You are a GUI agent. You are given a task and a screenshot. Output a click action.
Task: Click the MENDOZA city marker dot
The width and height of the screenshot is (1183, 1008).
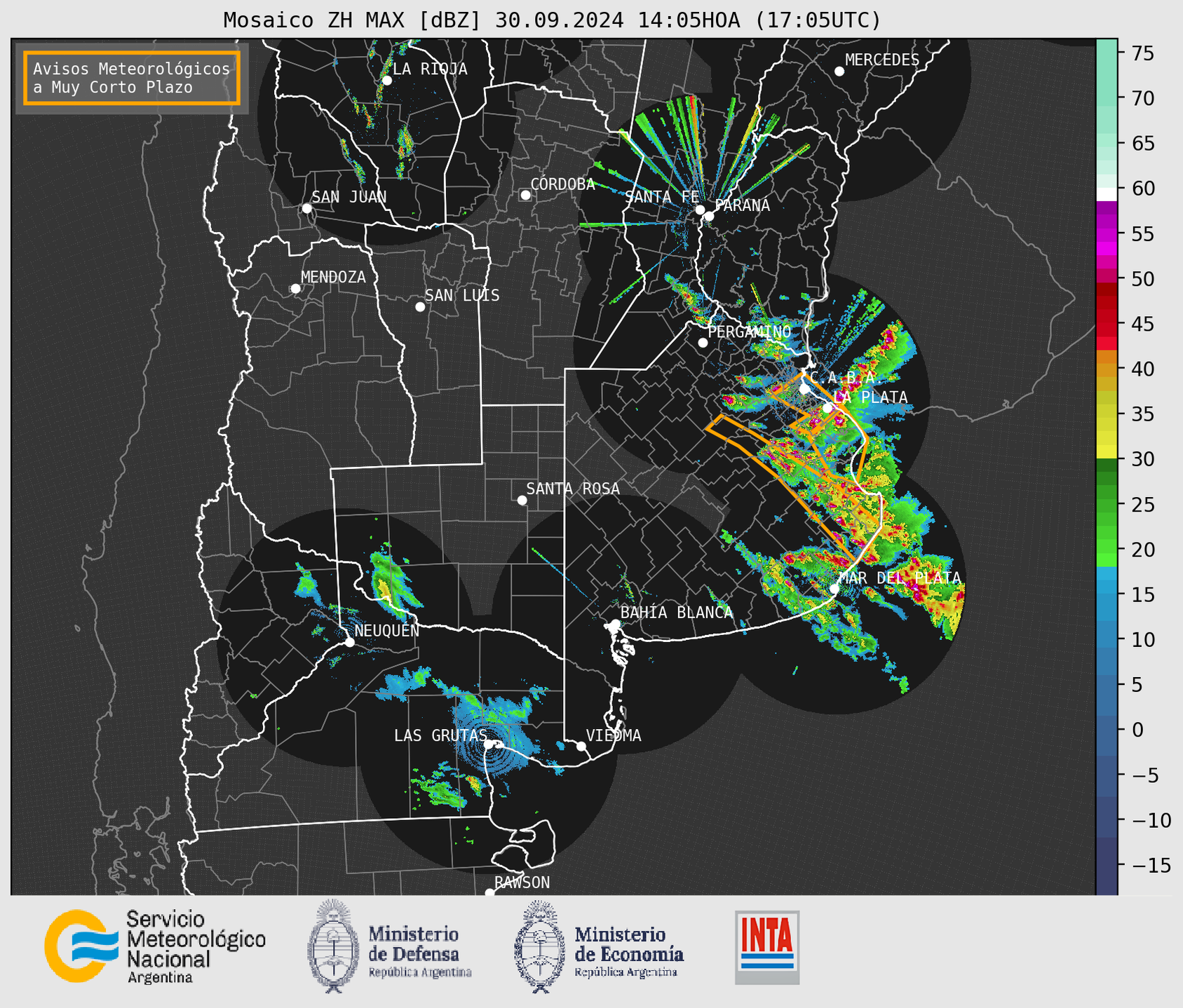click(x=295, y=289)
